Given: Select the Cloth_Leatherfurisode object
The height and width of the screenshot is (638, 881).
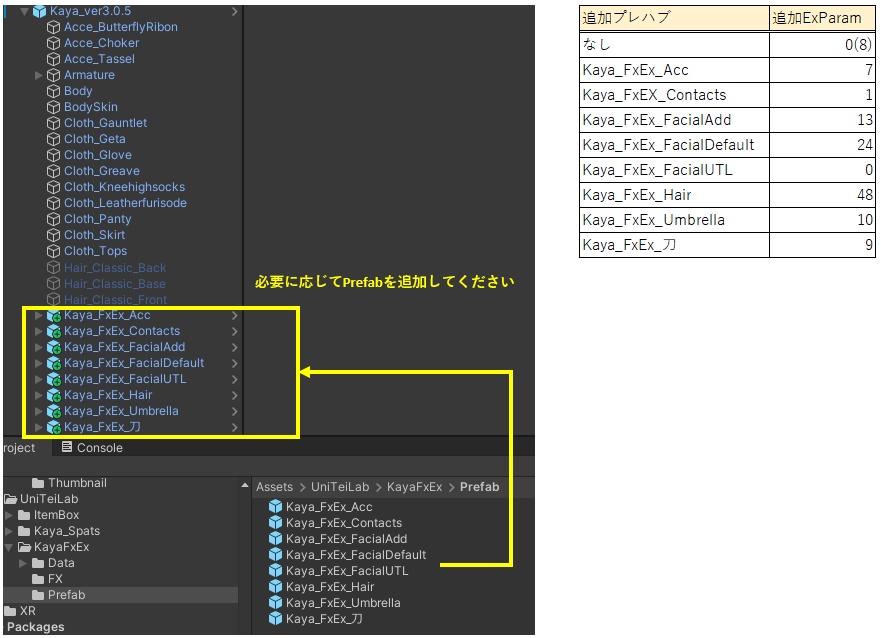Looking at the screenshot, I should 125,203.
